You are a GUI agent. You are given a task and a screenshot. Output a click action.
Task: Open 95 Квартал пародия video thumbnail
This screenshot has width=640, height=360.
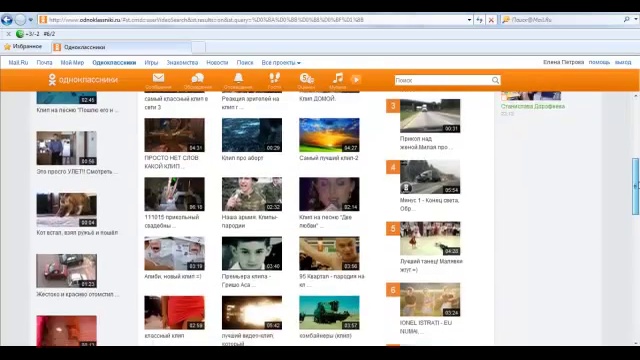coord(329,253)
